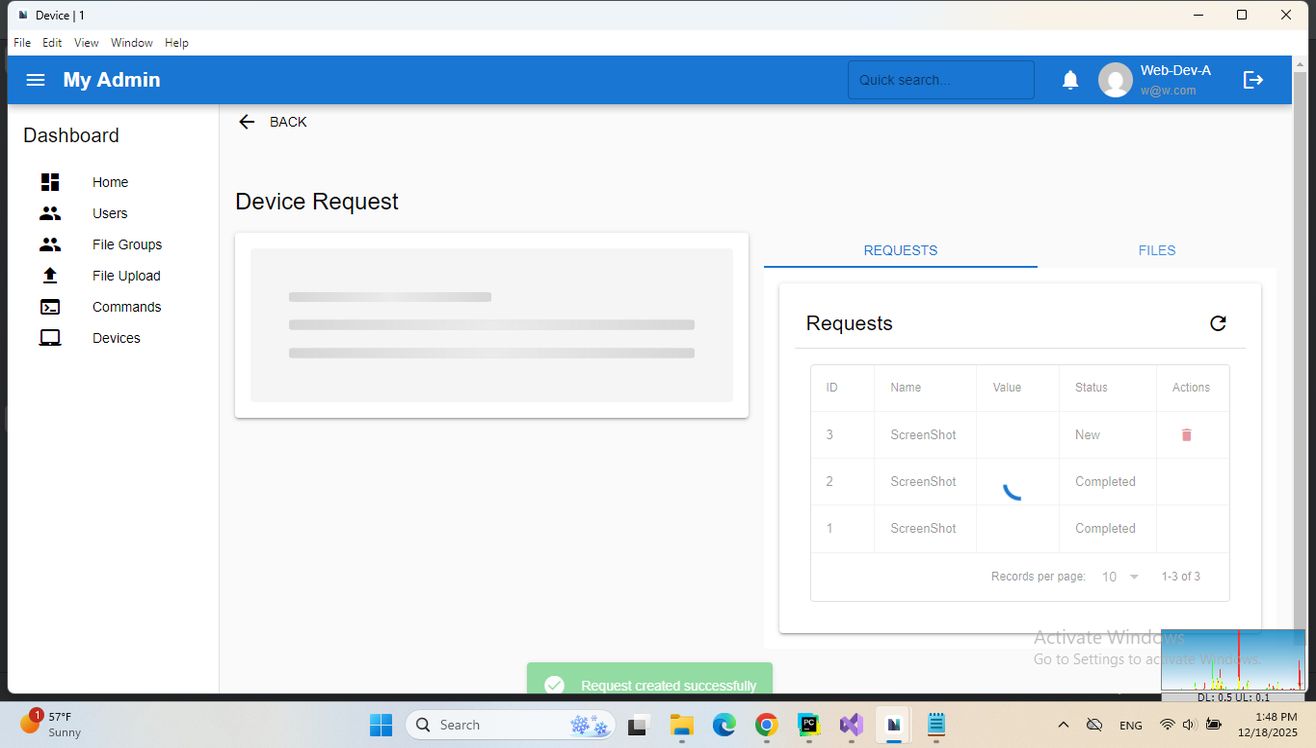Open Home from the sidebar
Viewport: 1316px width, 748px height.
click(110, 182)
